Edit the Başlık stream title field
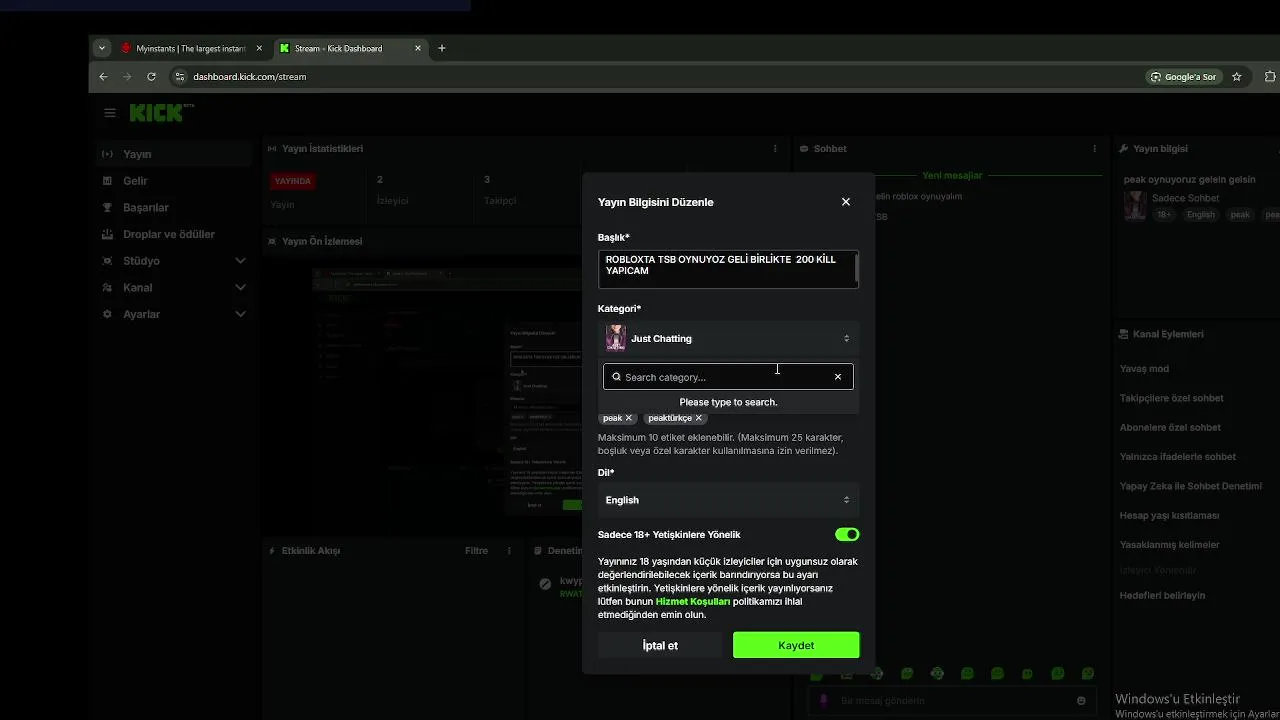 click(728, 269)
